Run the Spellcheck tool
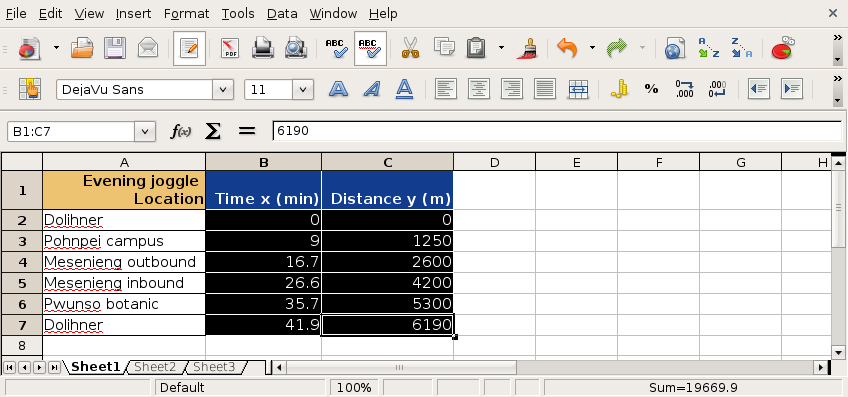 336,49
